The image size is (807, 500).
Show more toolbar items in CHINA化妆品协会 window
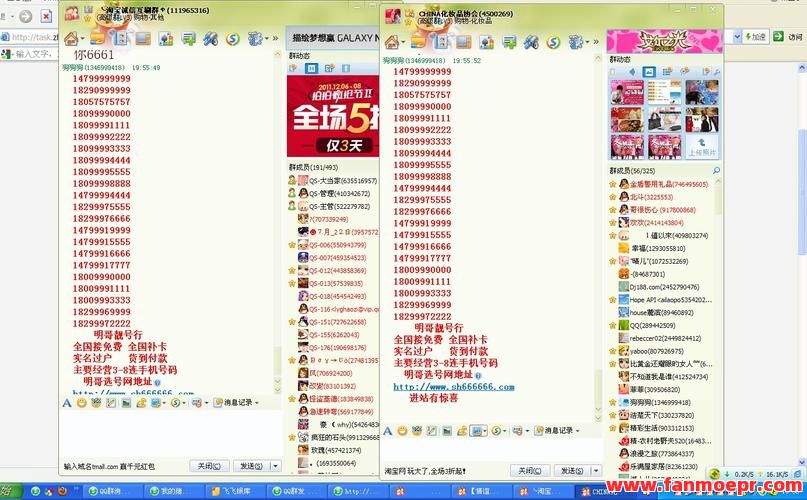tap(596, 42)
